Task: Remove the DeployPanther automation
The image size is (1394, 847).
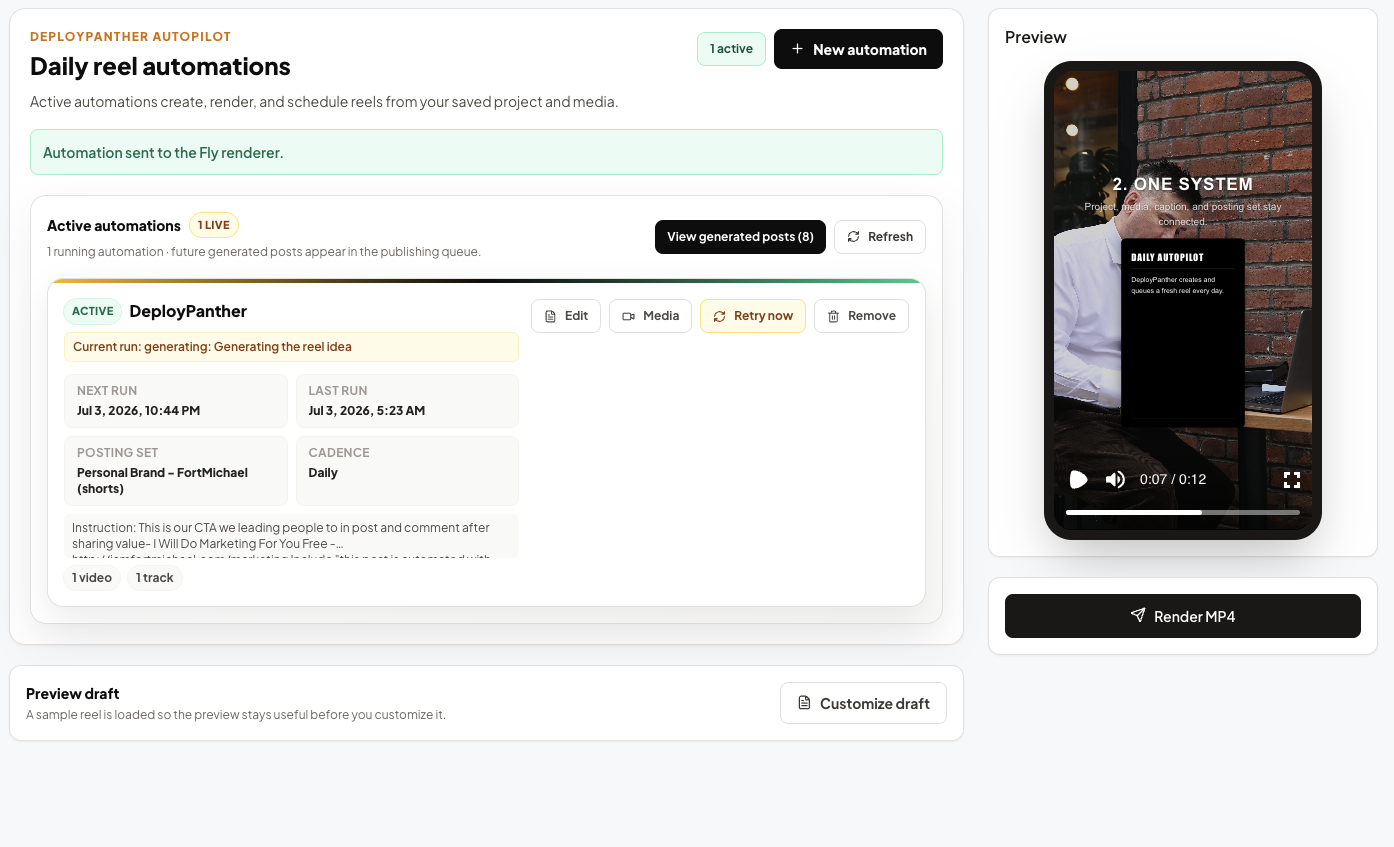Action: point(861,316)
